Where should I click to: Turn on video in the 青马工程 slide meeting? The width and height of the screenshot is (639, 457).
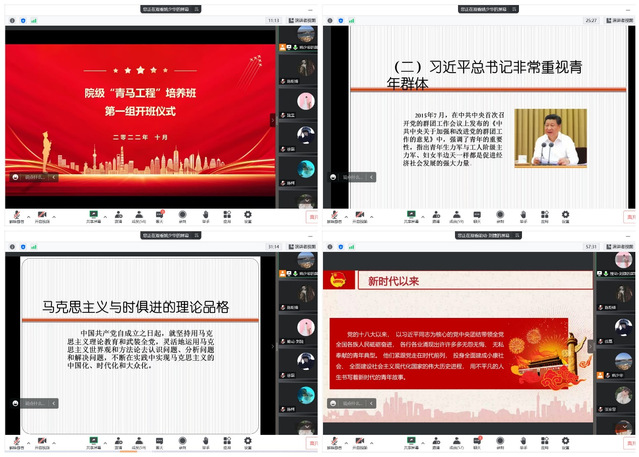point(42,214)
